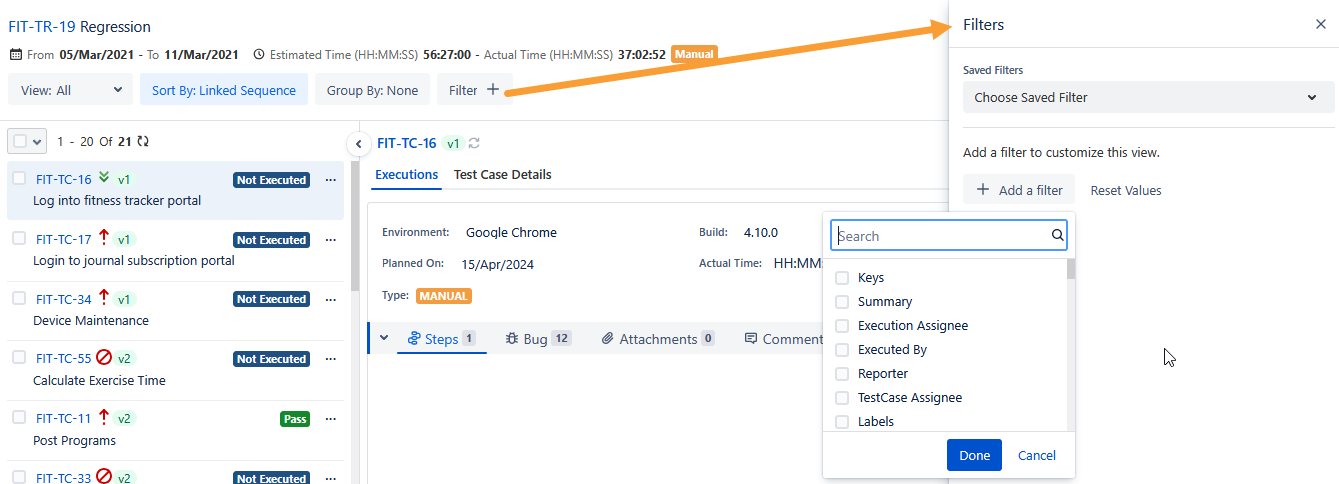Open the Comment tab
Image resolution: width=1339 pixels, height=484 pixels.
click(x=785, y=339)
